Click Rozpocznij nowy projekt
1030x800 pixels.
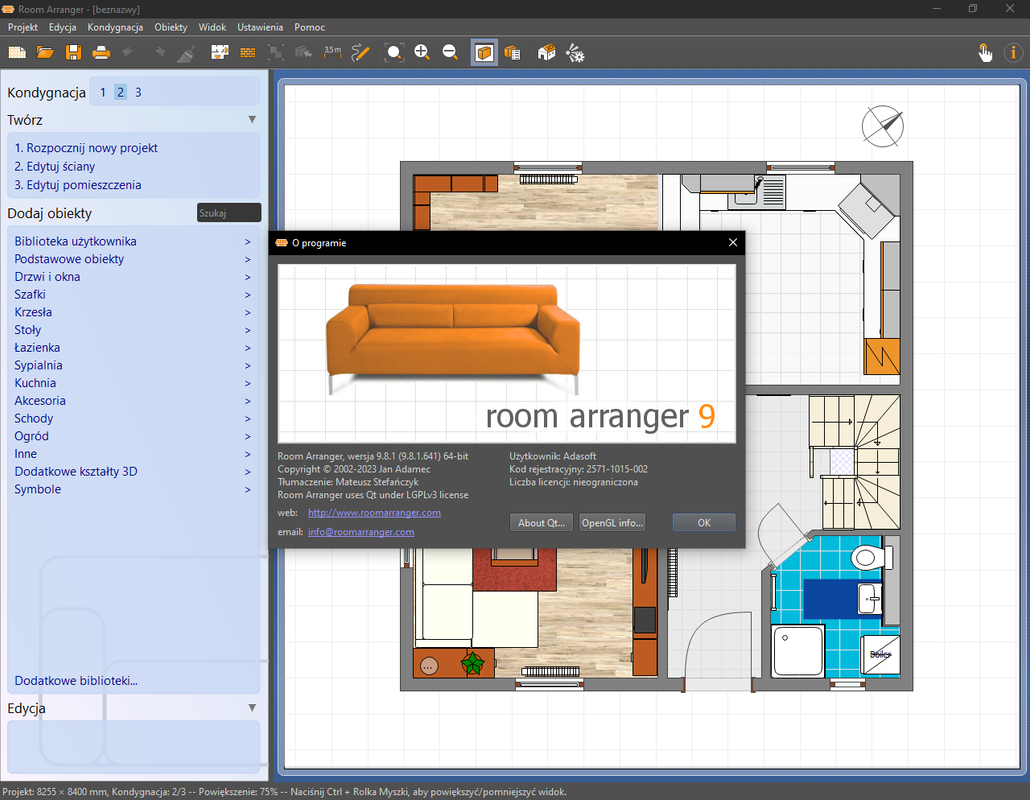click(x=86, y=148)
